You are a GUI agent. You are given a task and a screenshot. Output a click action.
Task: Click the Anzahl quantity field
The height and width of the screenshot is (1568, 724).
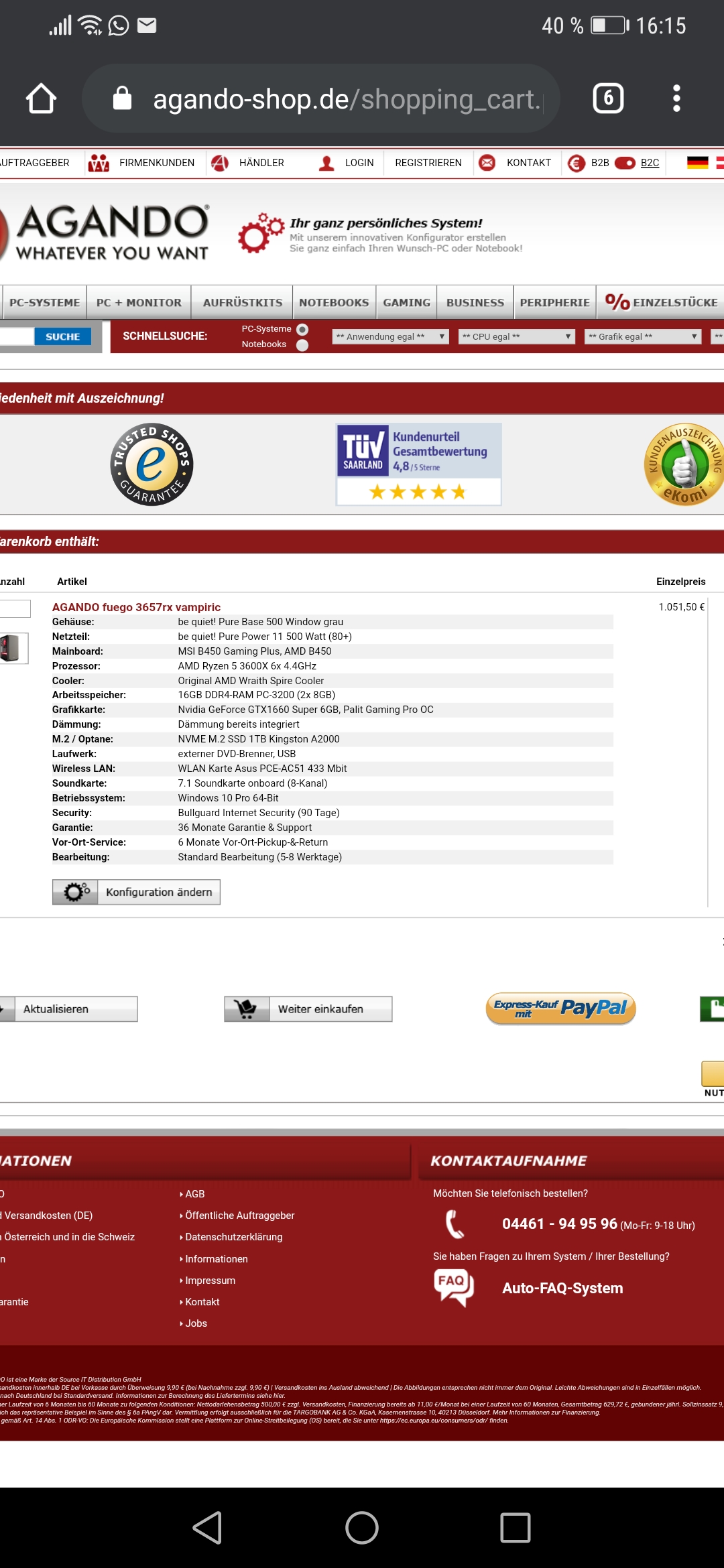(15, 608)
